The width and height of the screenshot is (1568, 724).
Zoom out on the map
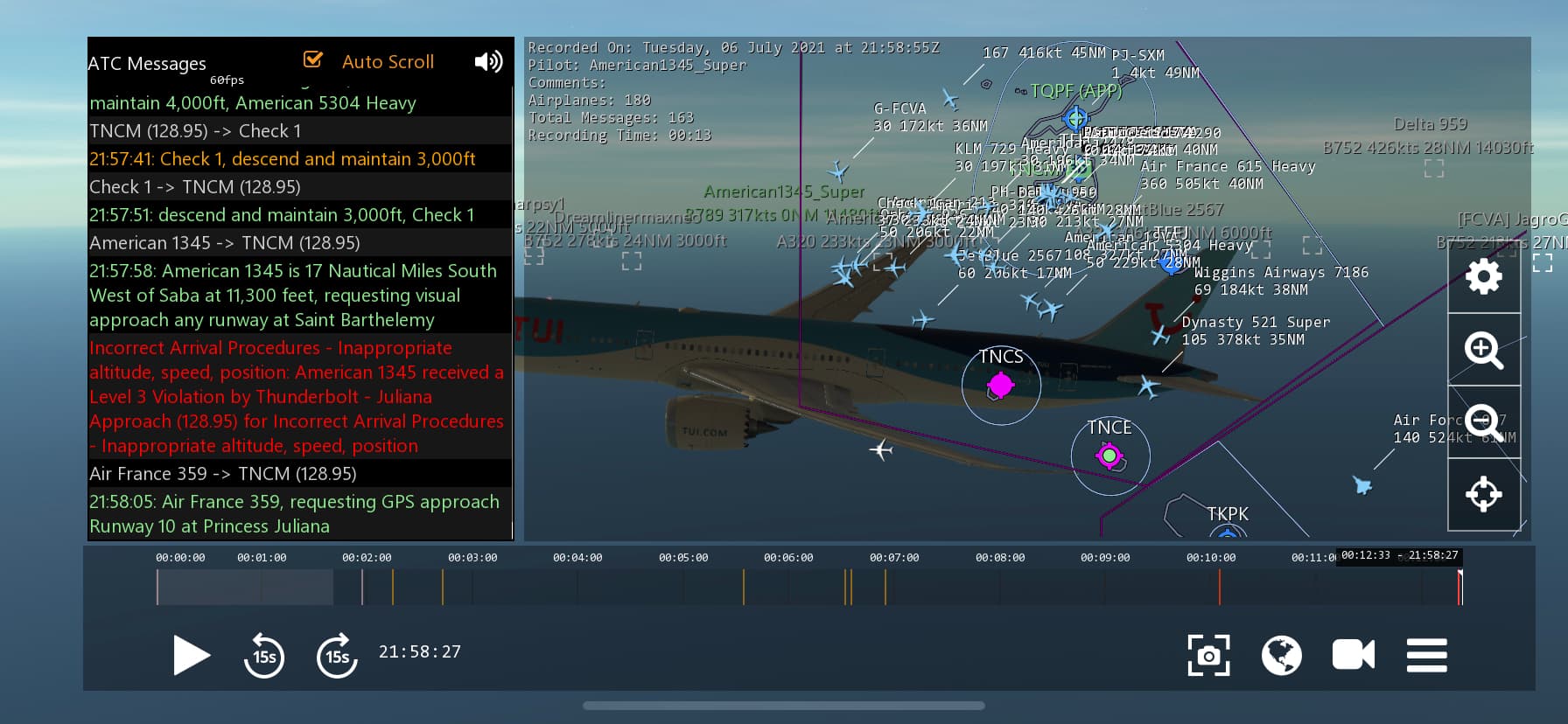(1484, 422)
